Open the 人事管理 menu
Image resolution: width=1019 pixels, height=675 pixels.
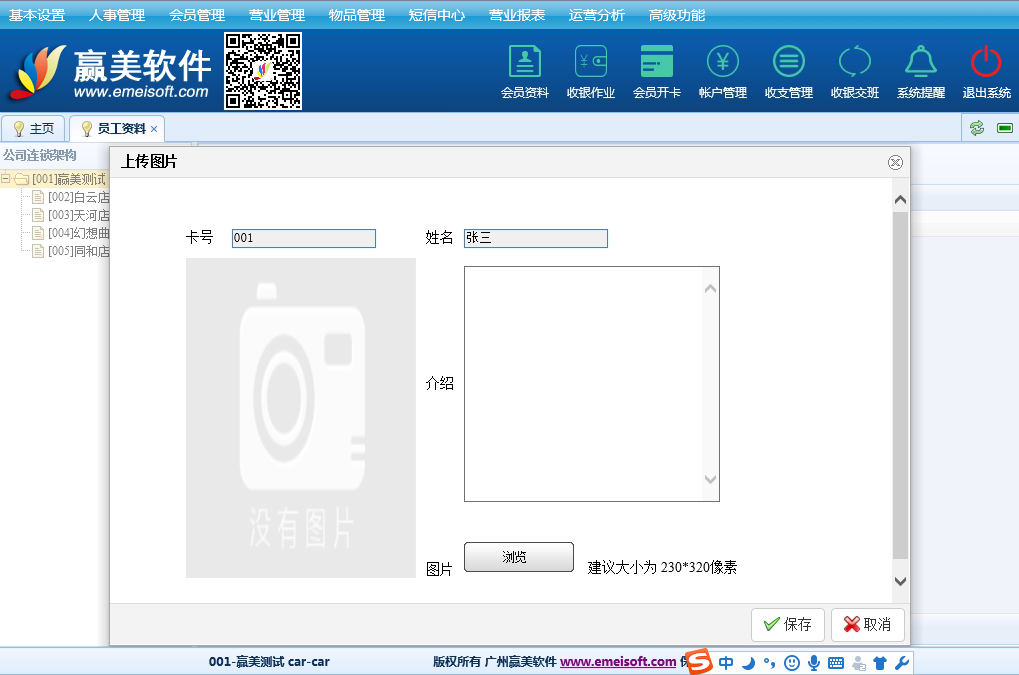[116, 15]
